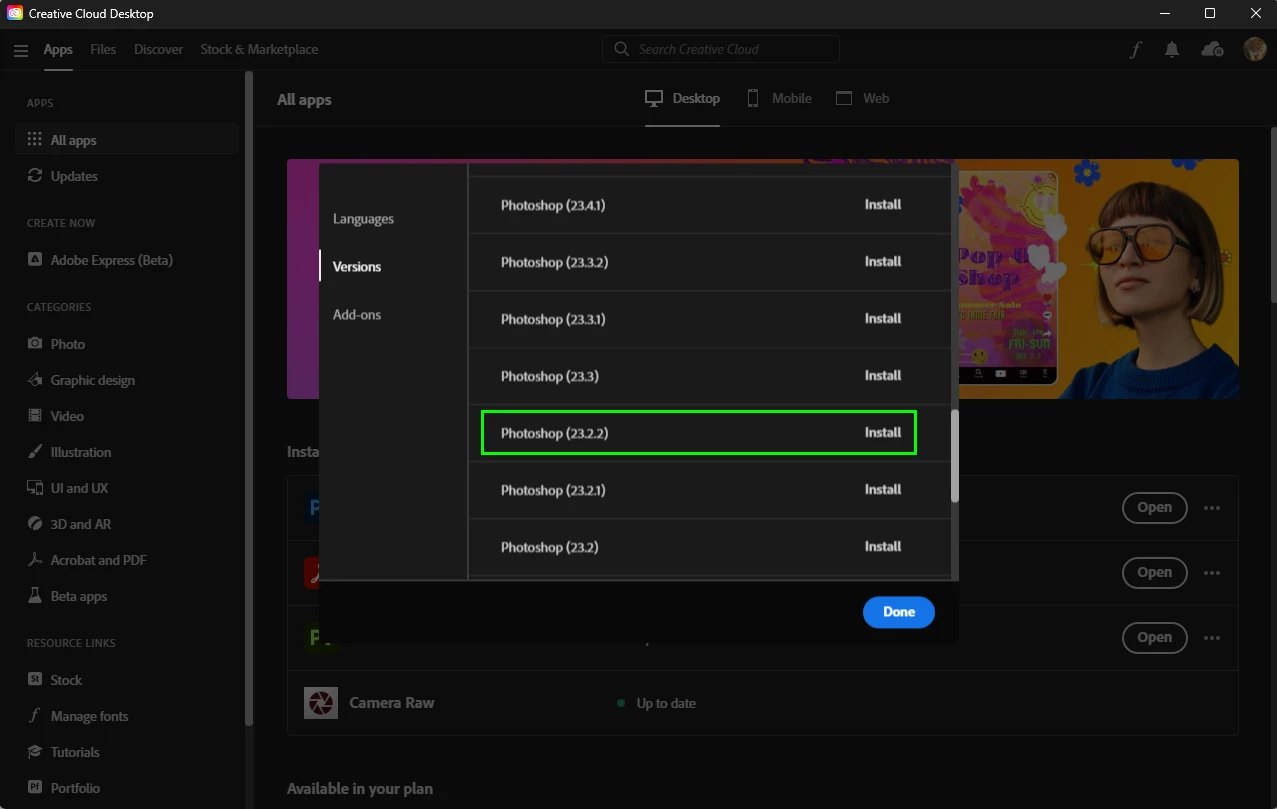Install Photoshop (23.2)

point(883,546)
